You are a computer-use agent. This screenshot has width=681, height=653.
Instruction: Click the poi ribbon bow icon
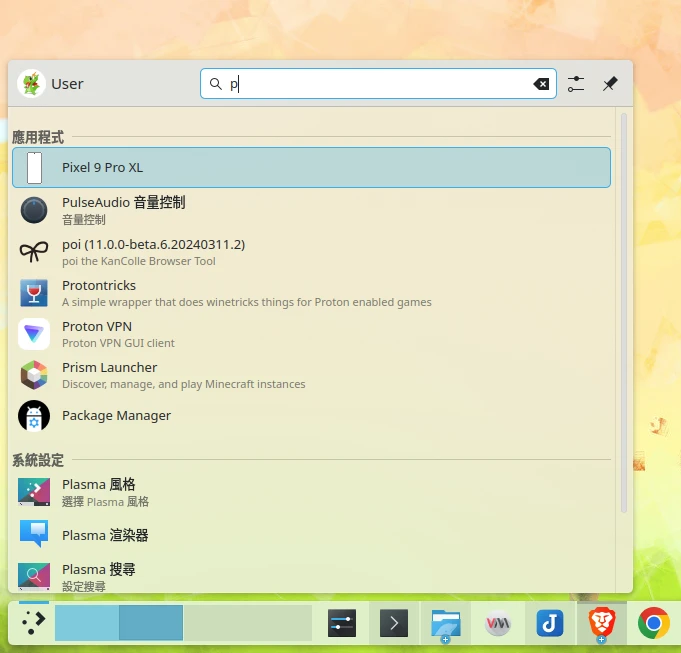[34, 252]
